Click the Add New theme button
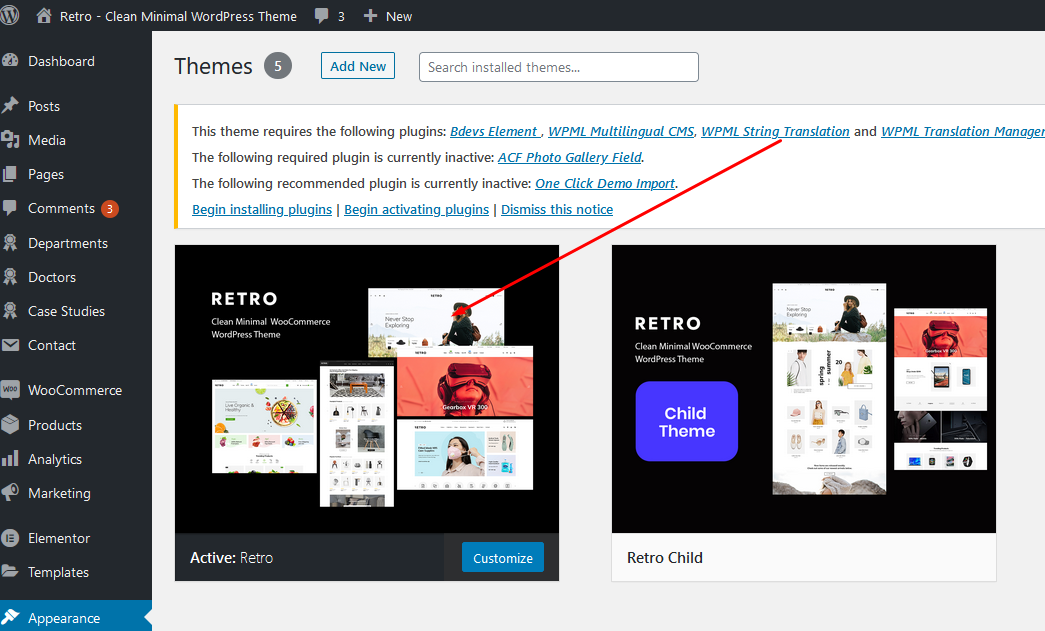This screenshot has width=1045, height=631. [x=358, y=66]
